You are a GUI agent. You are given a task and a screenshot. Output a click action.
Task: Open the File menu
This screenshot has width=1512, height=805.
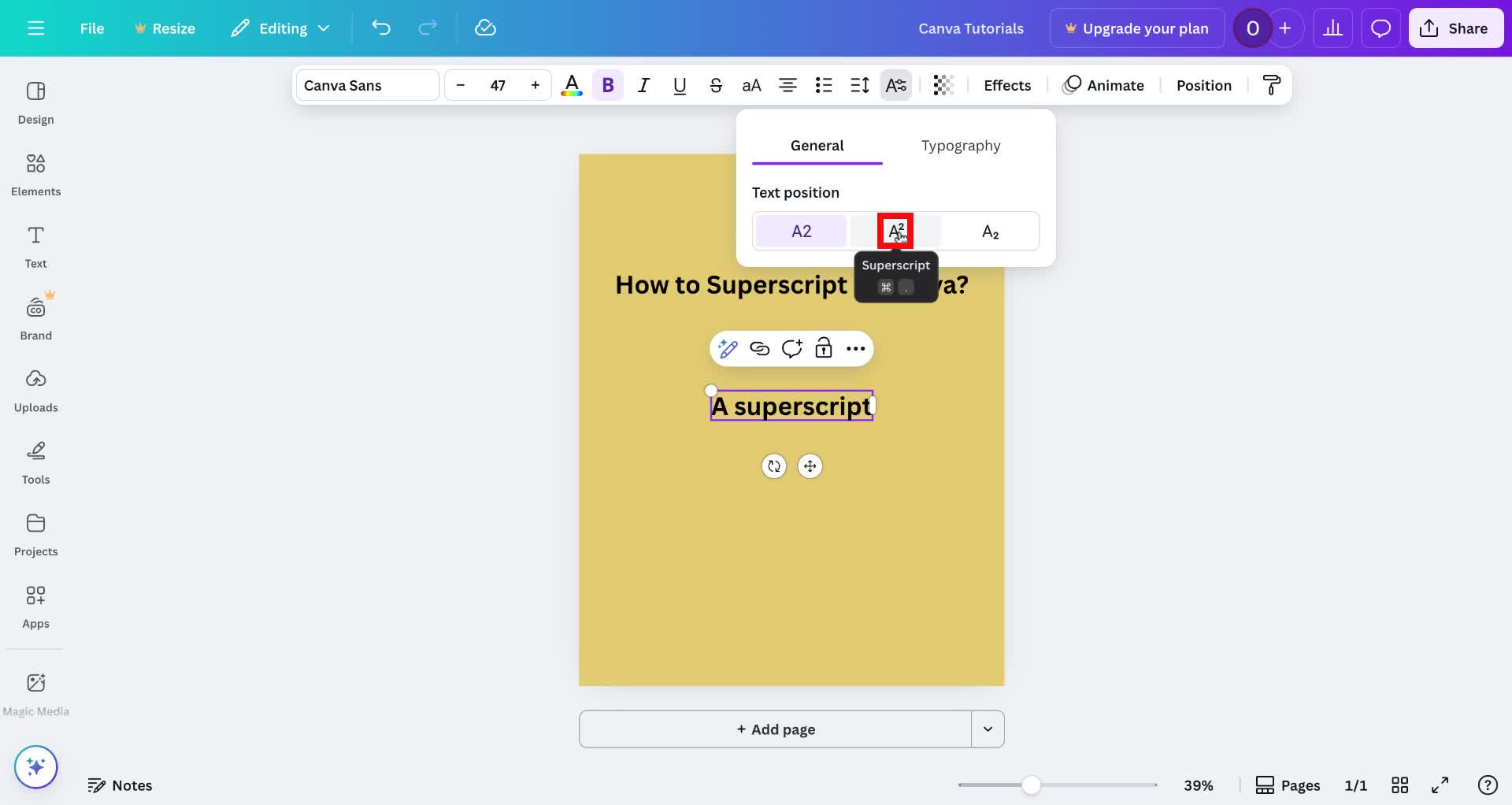pyautogui.click(x=91, y=28)
